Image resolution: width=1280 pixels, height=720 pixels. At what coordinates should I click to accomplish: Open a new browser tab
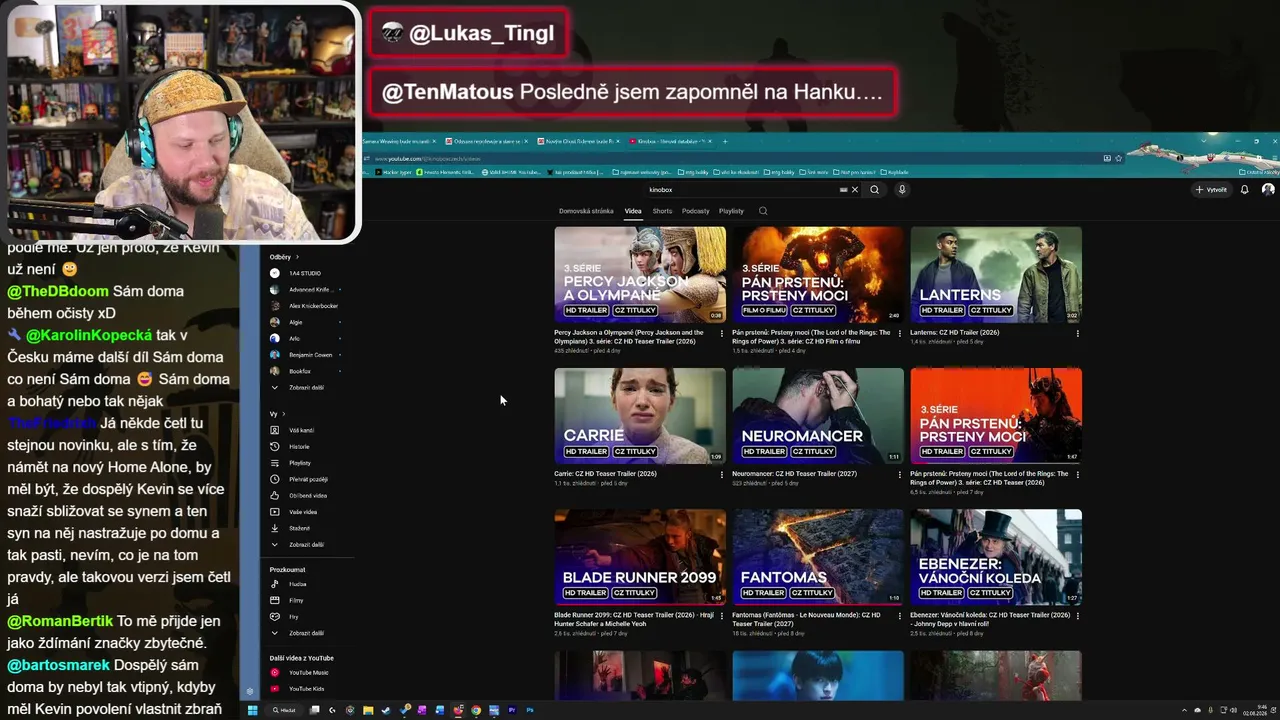725,141
